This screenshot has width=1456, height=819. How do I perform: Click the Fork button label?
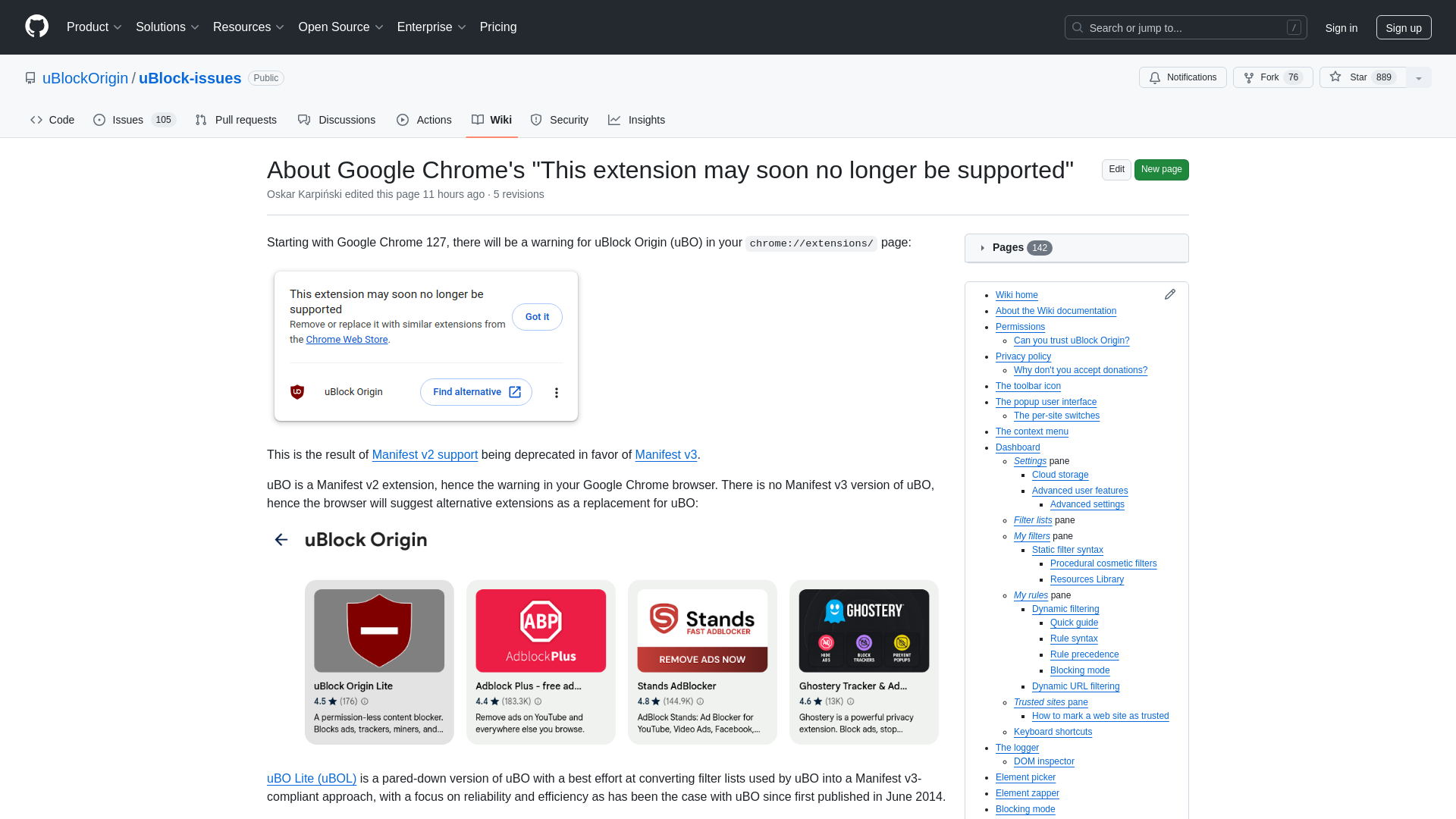coord(1269,77)
